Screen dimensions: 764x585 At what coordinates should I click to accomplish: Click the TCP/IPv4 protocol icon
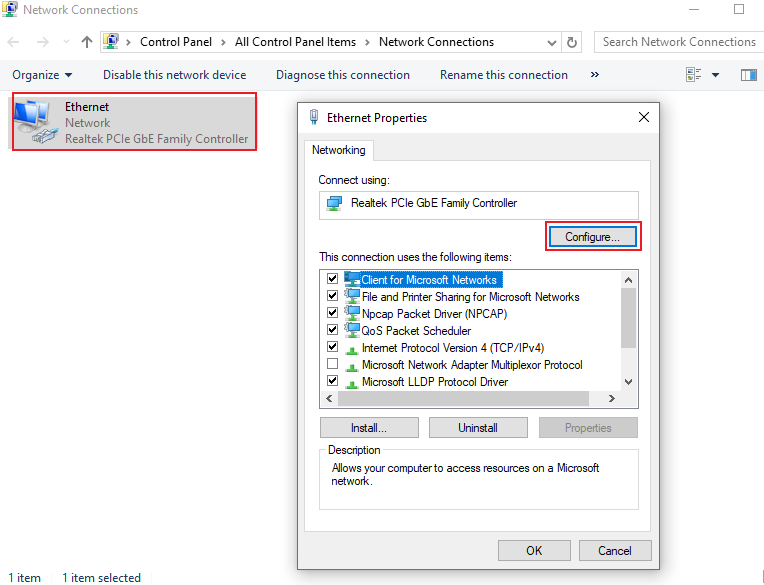click(x=351, y=350)
